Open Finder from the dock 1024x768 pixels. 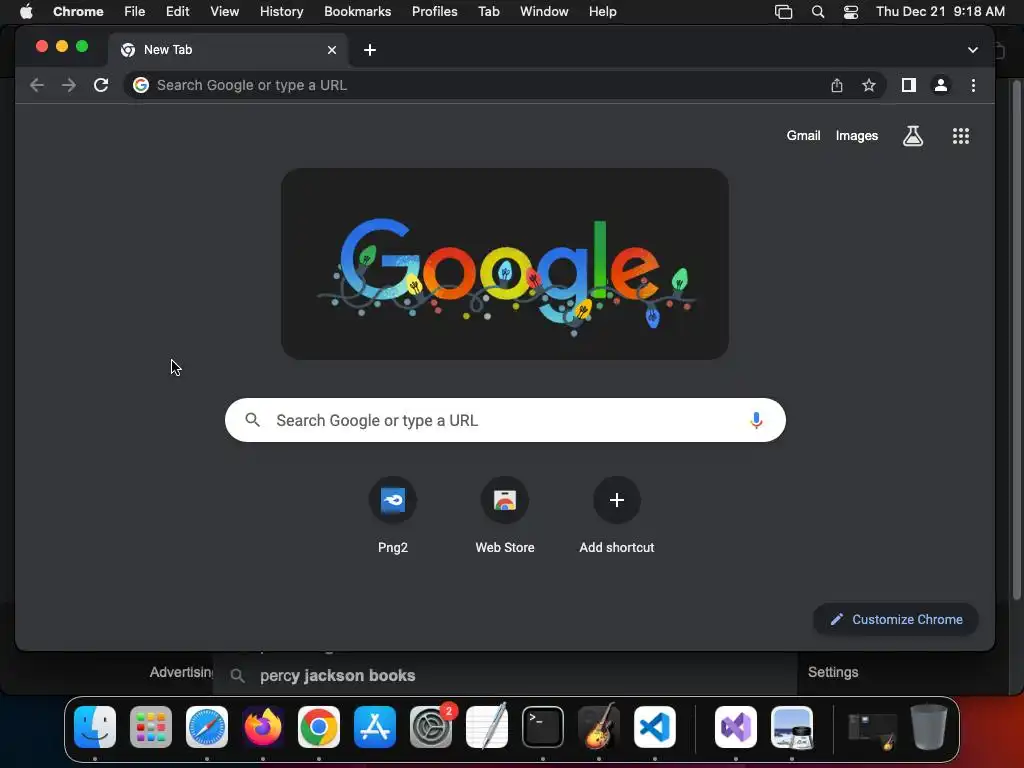pyautogui.click(x=95, y=727)
